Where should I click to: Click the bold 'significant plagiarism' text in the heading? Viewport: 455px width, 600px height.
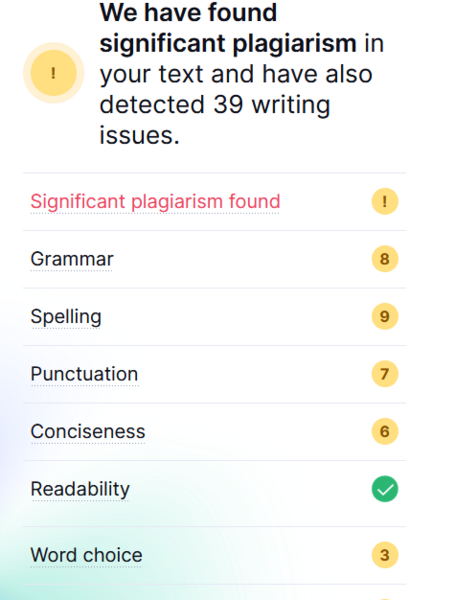tap(228, 44)
